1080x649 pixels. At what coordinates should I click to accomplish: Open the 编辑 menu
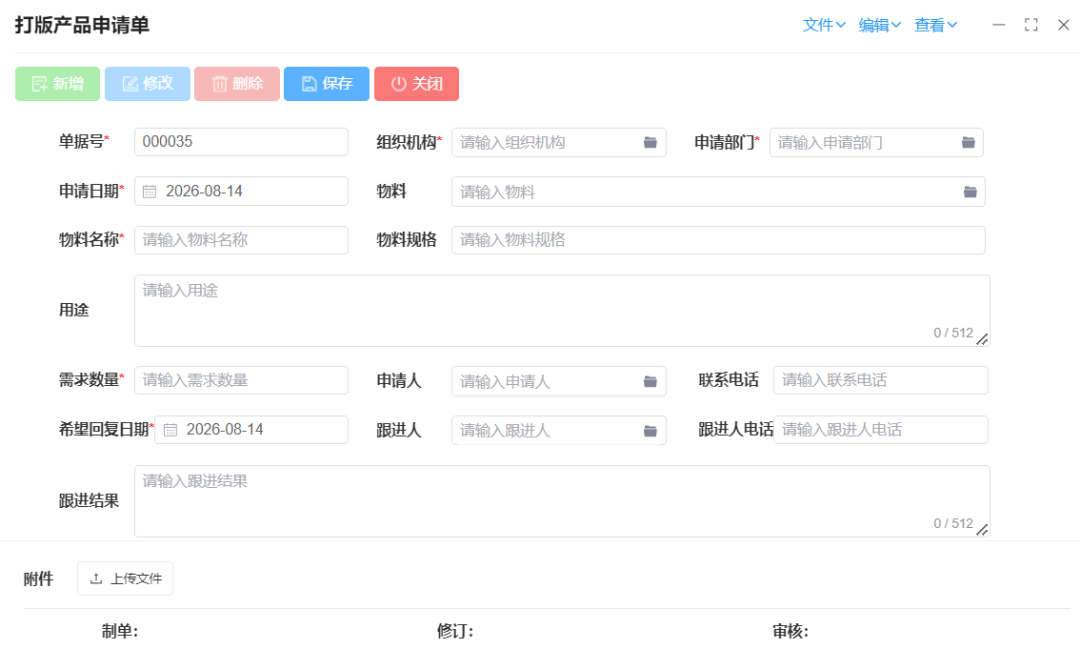point(880,25)
